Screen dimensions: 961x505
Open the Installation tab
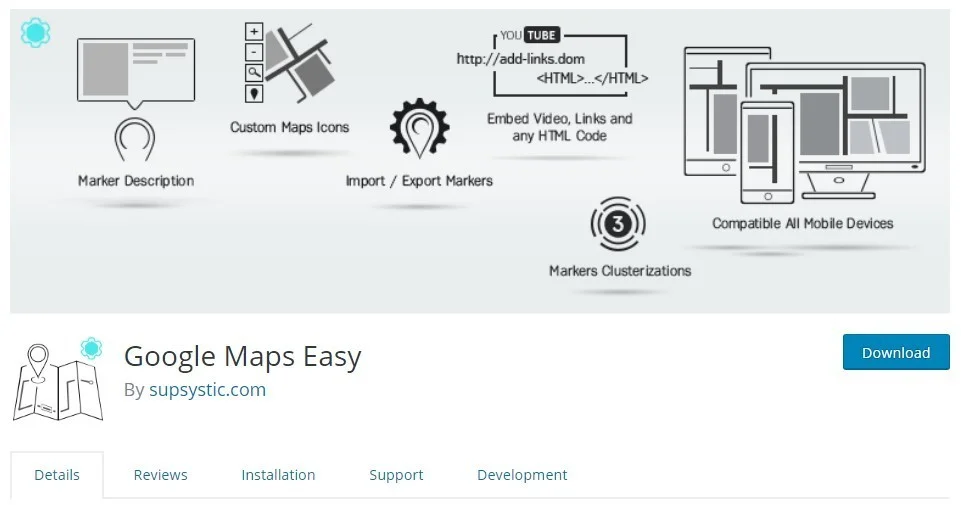[278, 475]
